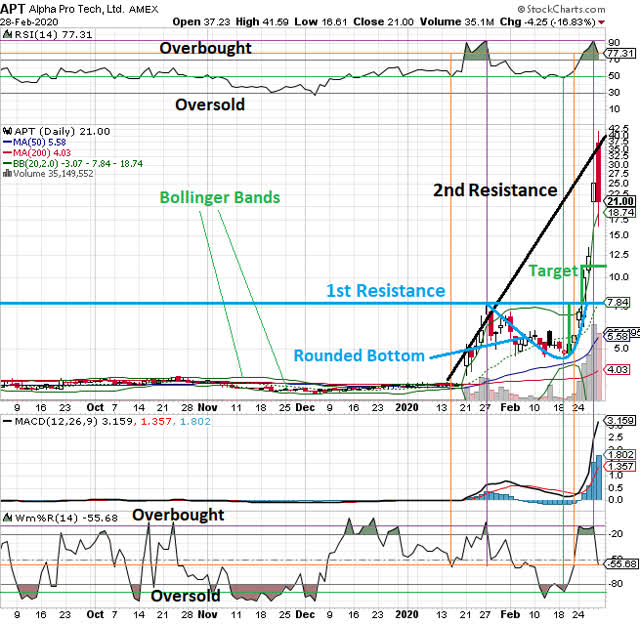
Task: Click the -55.68 Williams %R axis tag
Action: point(621,564)
